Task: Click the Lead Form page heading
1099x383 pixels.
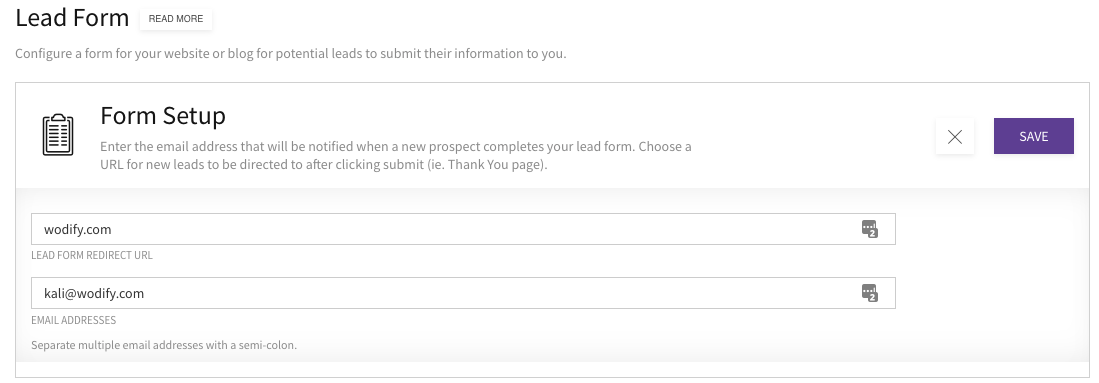Action: click(x=72, y=18)
